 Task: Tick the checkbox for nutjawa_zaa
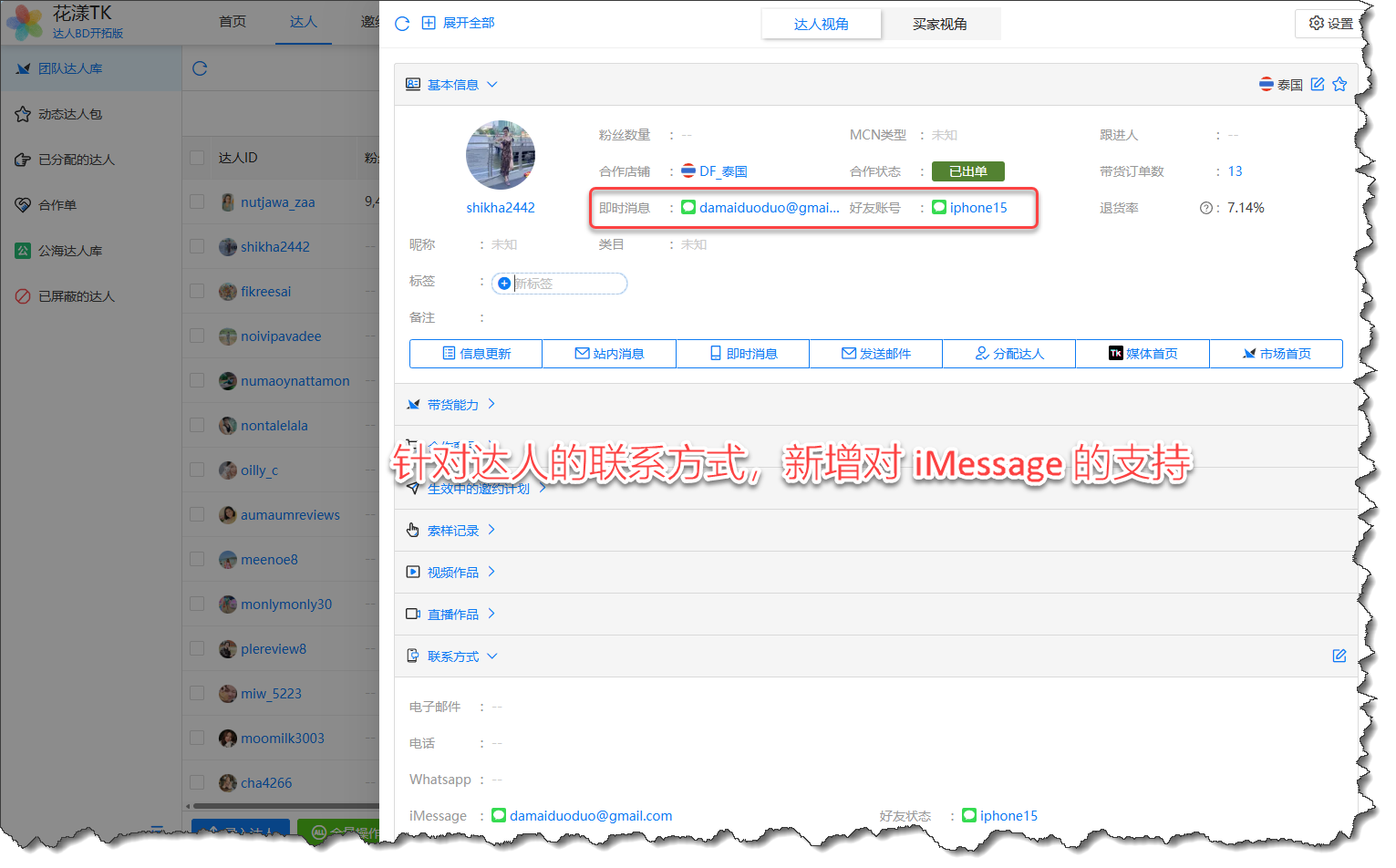tap(197, 202)
